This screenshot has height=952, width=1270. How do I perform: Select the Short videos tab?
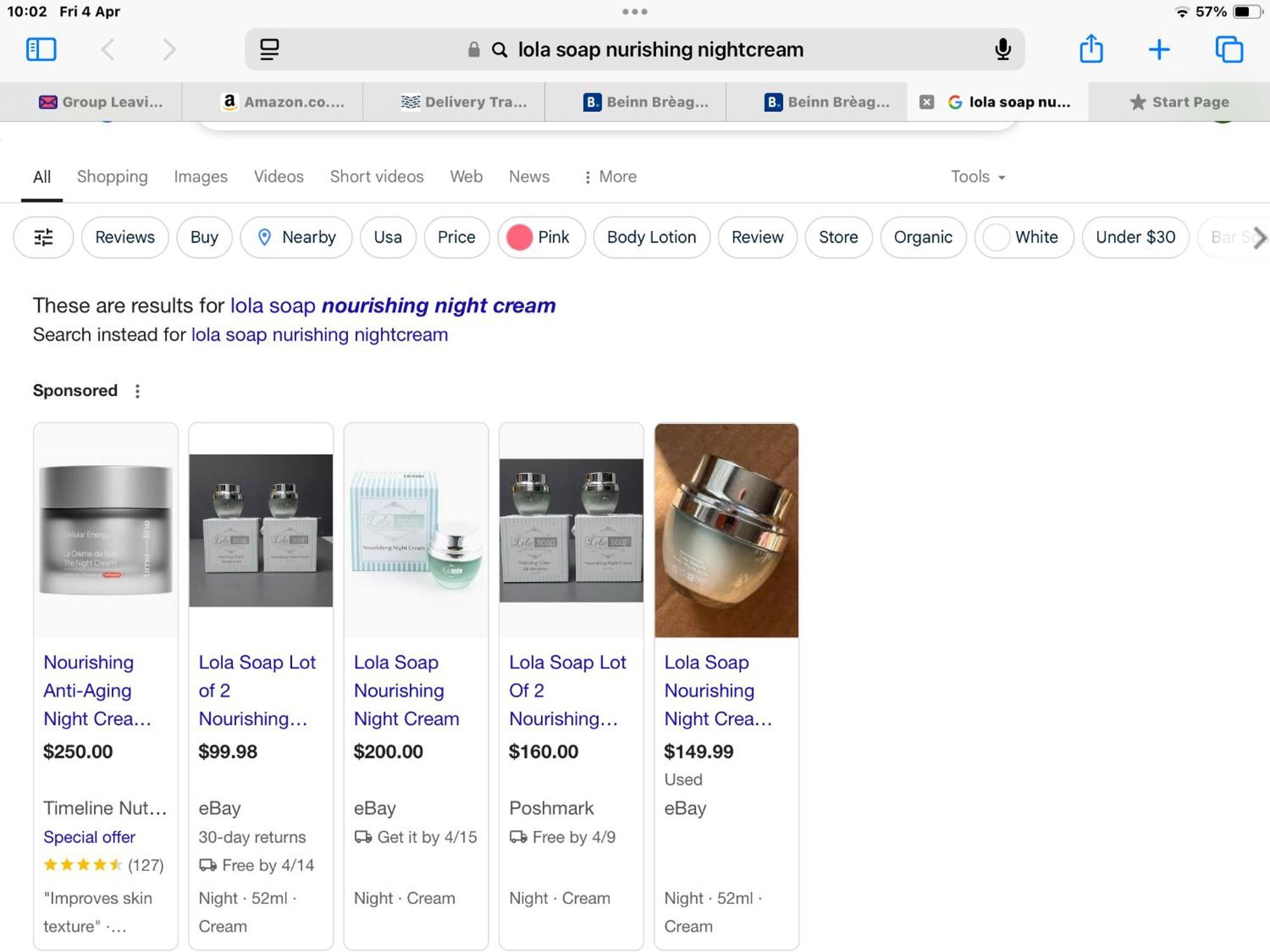377,176
